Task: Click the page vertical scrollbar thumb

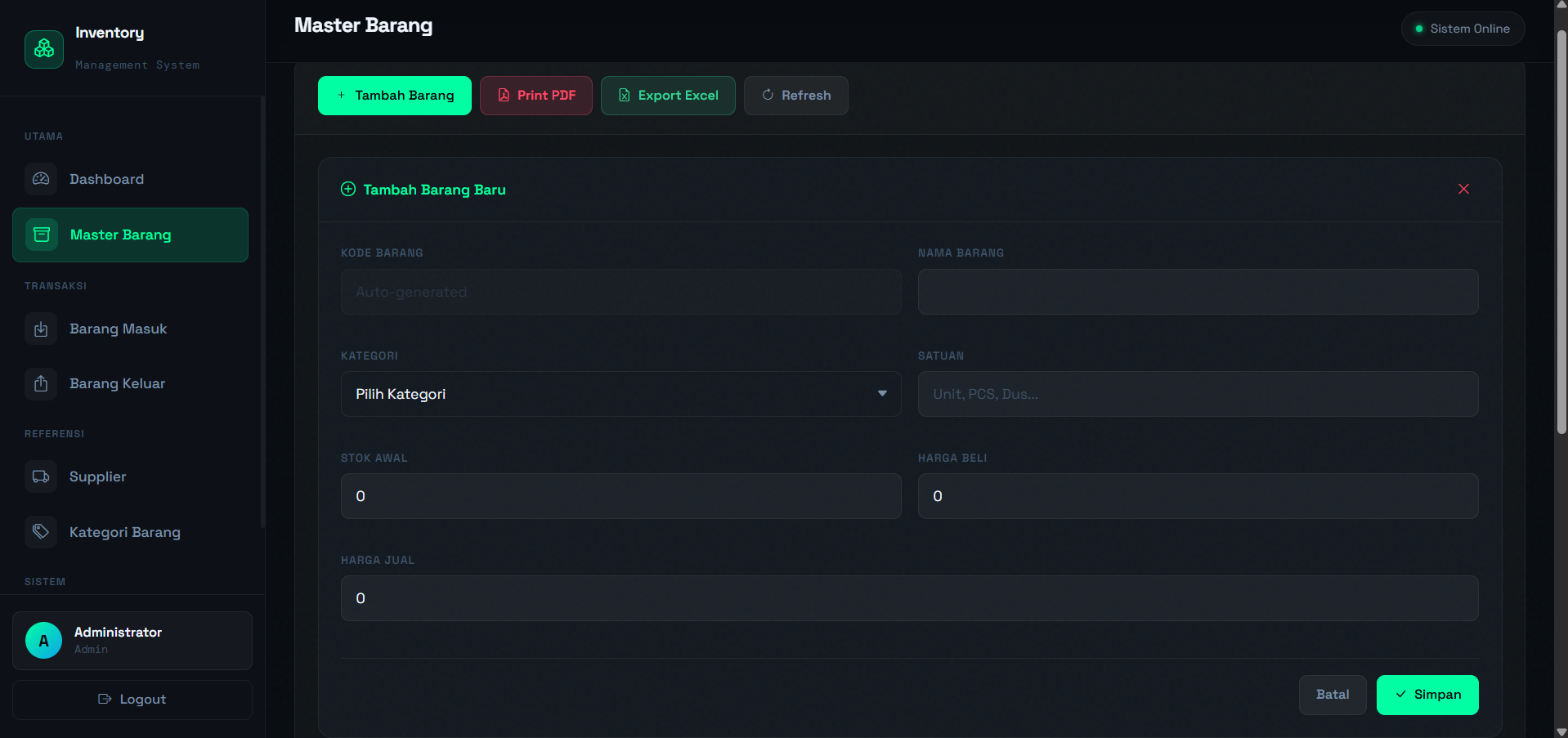Action: [x=1561, y=231]
